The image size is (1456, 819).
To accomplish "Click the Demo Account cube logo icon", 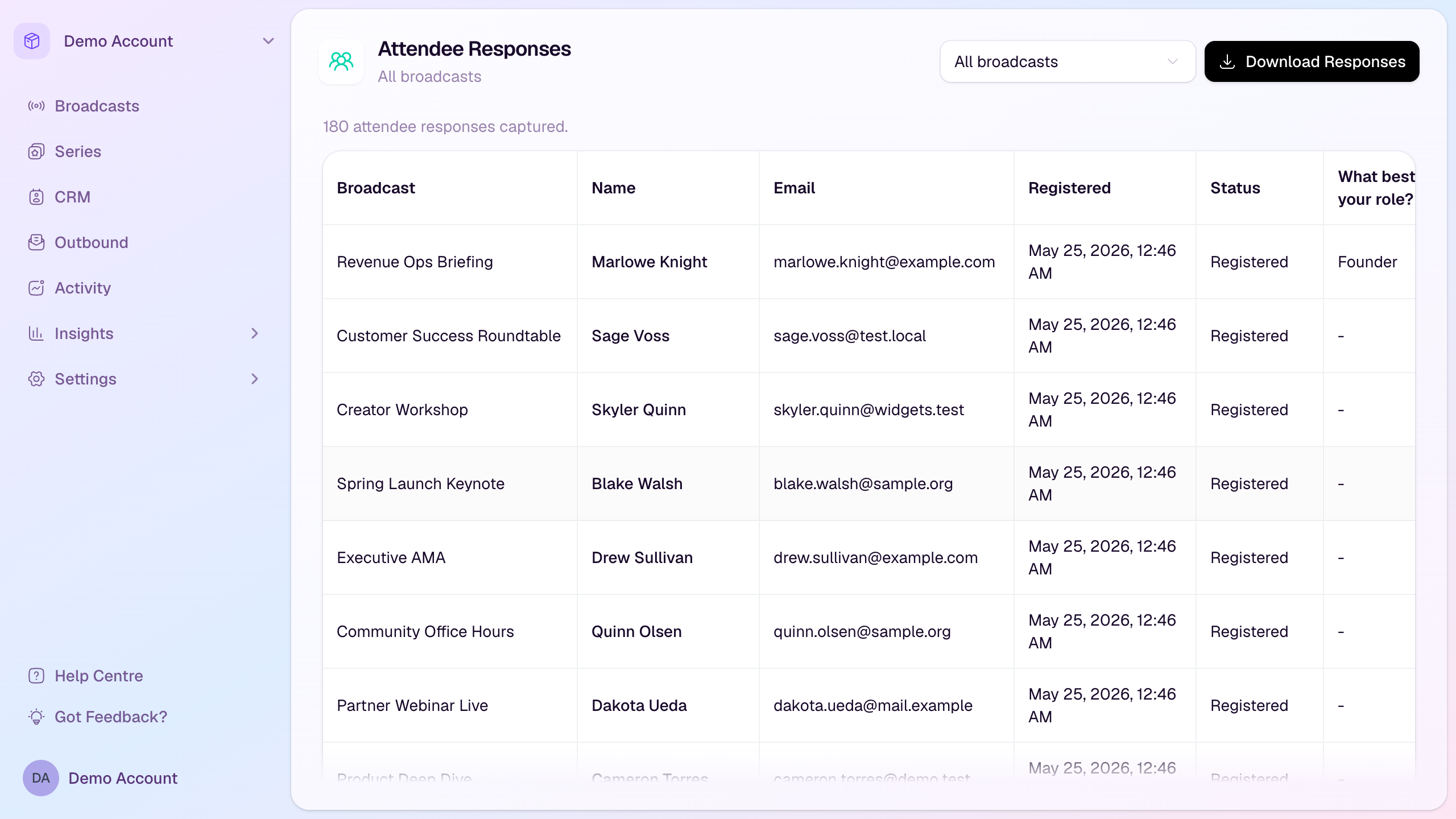I will [32, 41].
